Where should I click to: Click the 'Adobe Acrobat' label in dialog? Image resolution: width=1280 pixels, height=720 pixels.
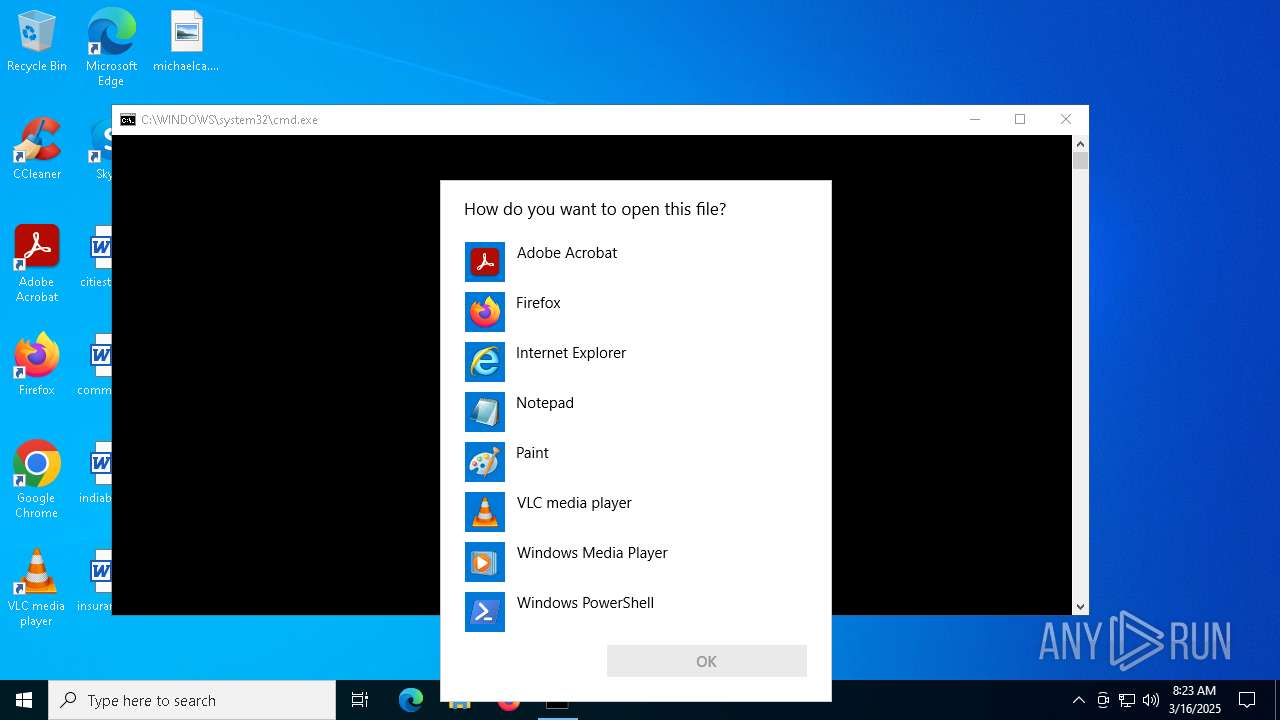tap(567, 253)
